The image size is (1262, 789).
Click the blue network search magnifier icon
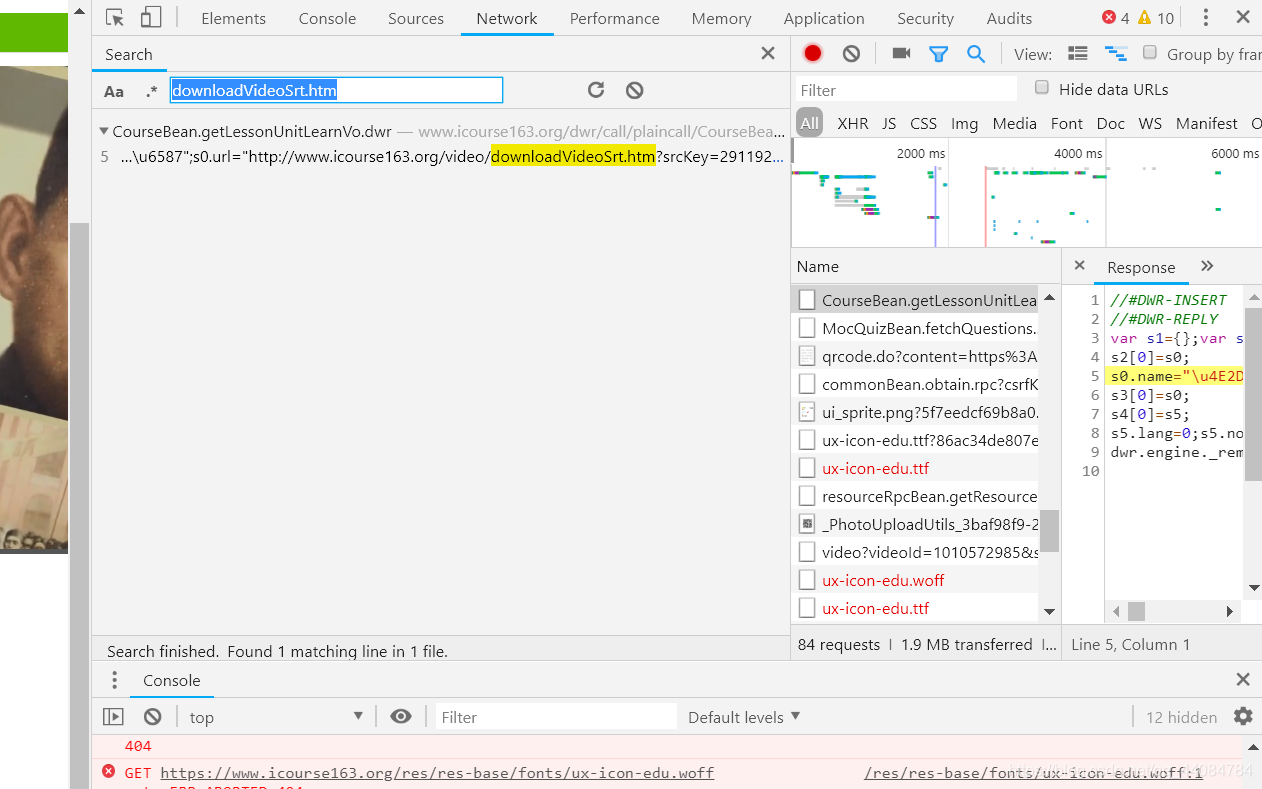[x=976, y=54]
